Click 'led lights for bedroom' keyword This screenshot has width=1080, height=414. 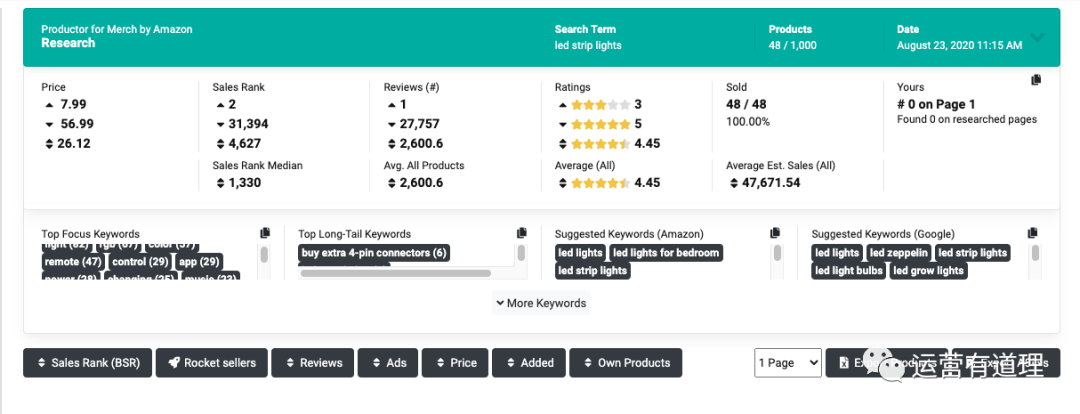[x=666, y=253]
